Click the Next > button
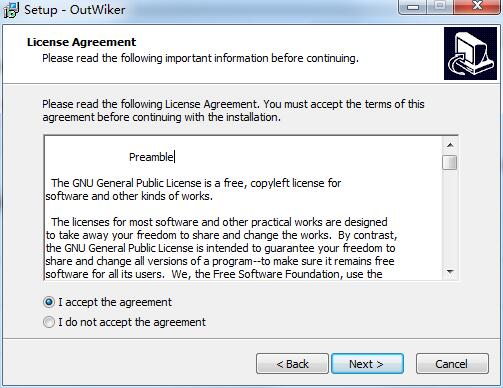 [x=367, y=364]
